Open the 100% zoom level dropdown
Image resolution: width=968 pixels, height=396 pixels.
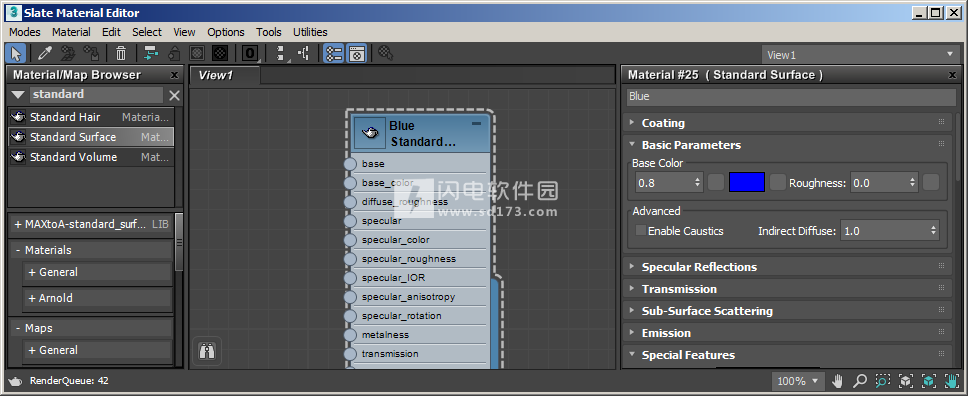click(799, 381)
